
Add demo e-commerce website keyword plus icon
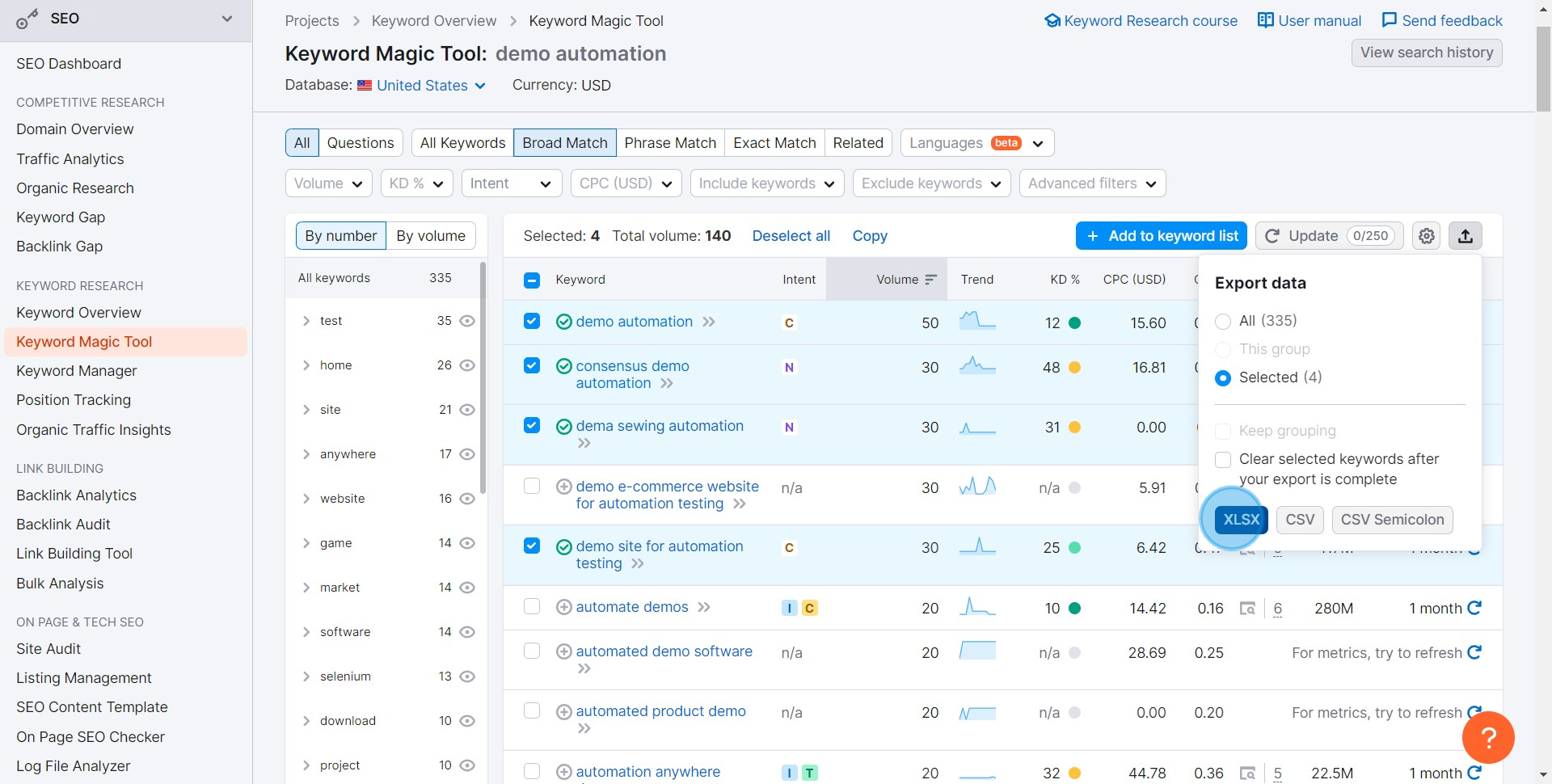point(564,487)
